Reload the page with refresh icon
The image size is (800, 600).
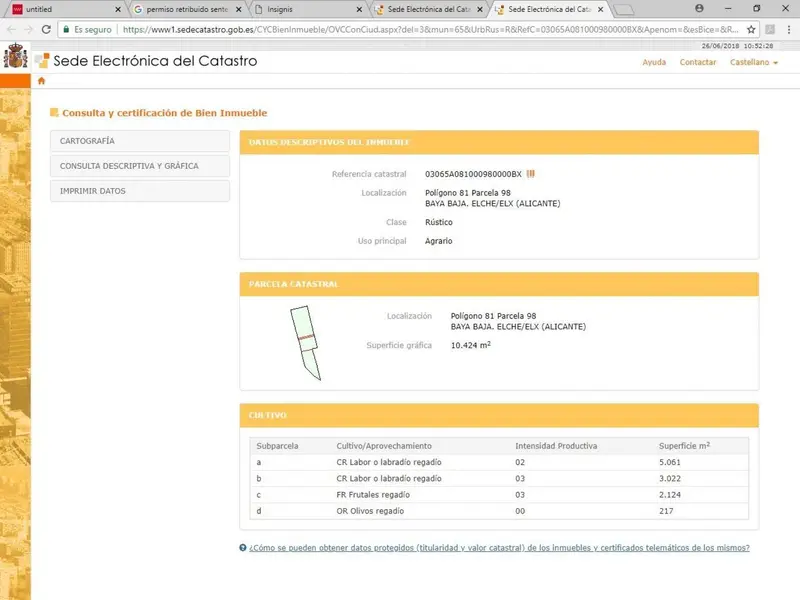[46, 30]
